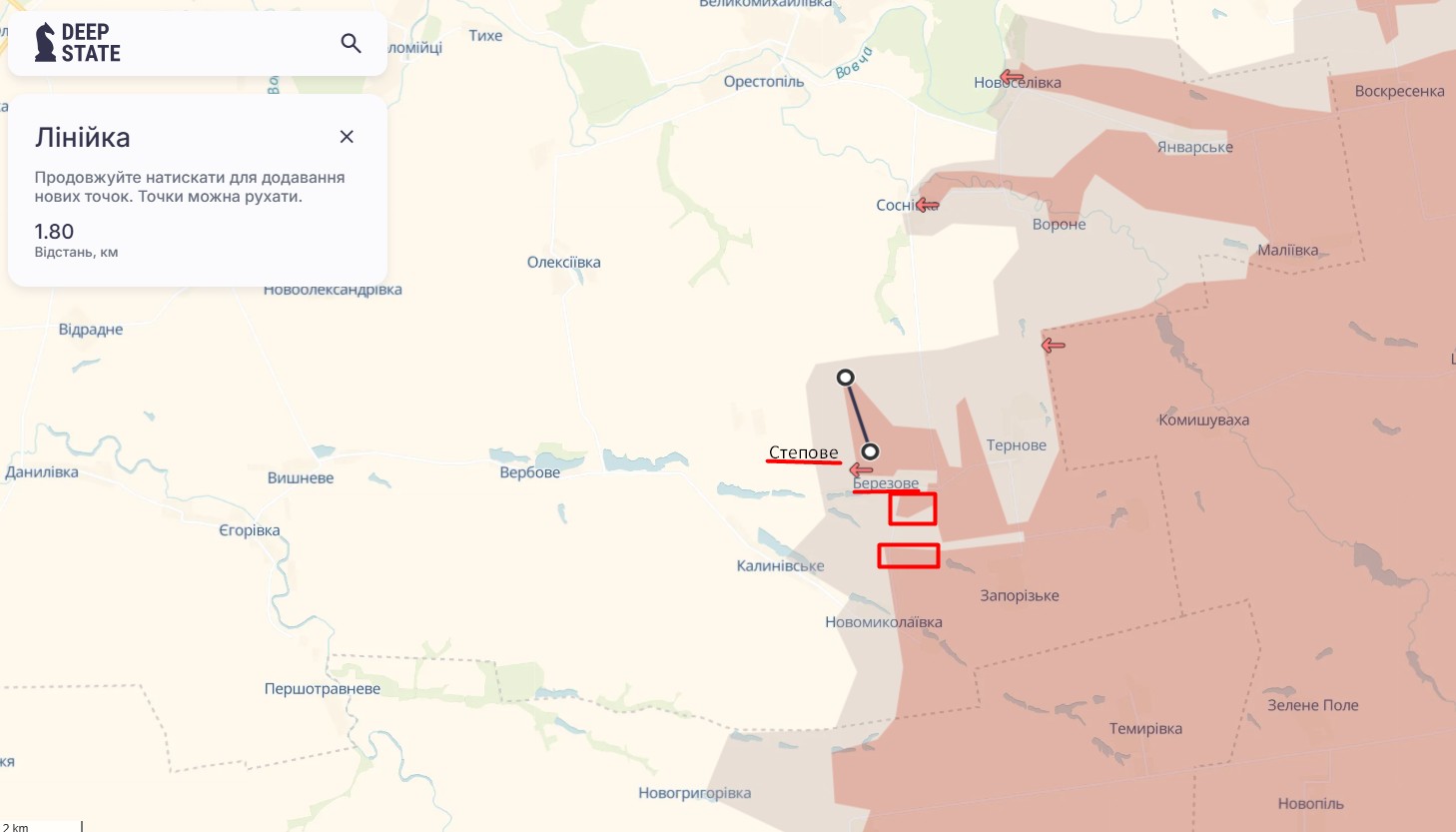The height and width of the screenshot is (832, 1456).
Task: Open the search magnifier icon
Action: pyautogui.click(x=351, y=43)
